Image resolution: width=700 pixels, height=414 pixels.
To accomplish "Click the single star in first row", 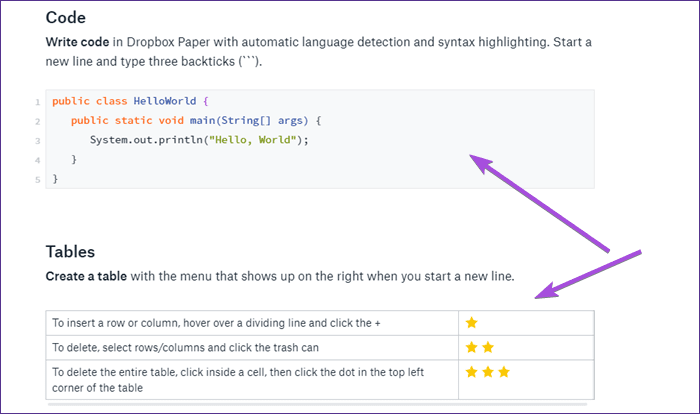I will [471, 322].
